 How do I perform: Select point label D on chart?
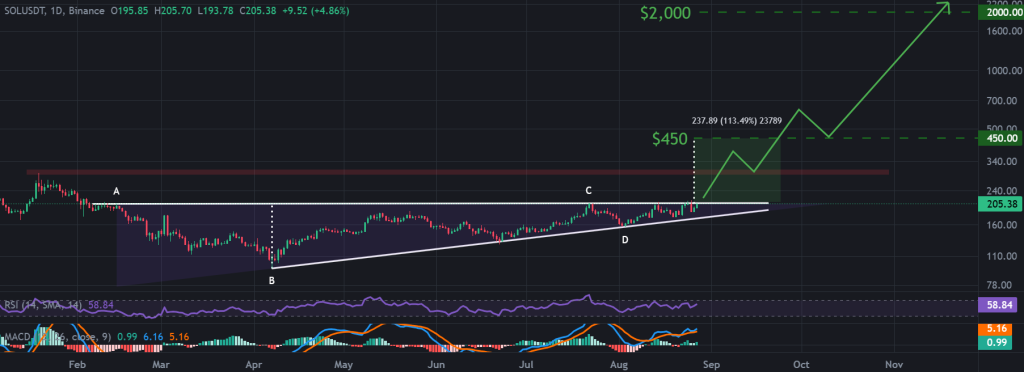tap(625, 240)
